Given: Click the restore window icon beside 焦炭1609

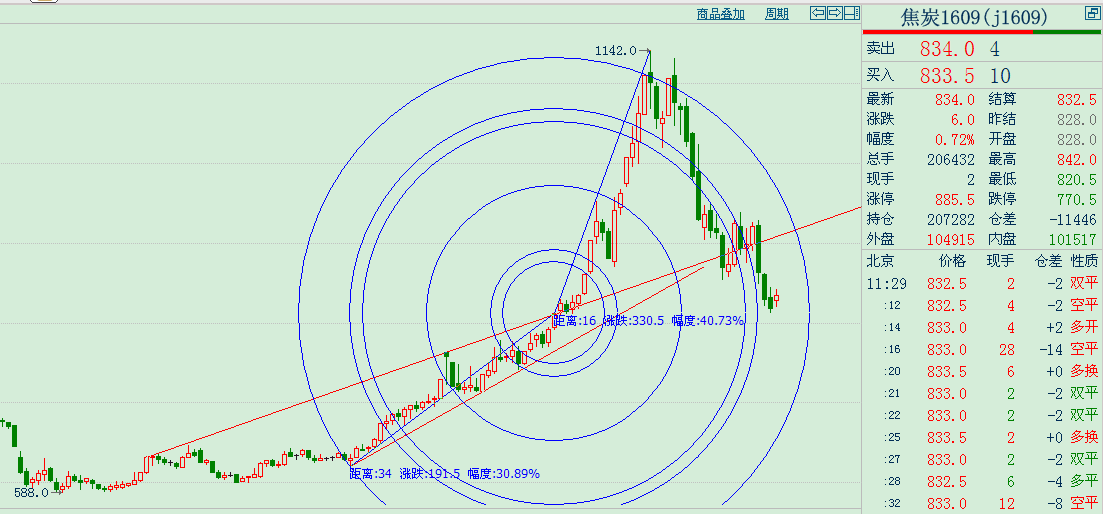Looking at the screenshot, I should (1091, 14).
